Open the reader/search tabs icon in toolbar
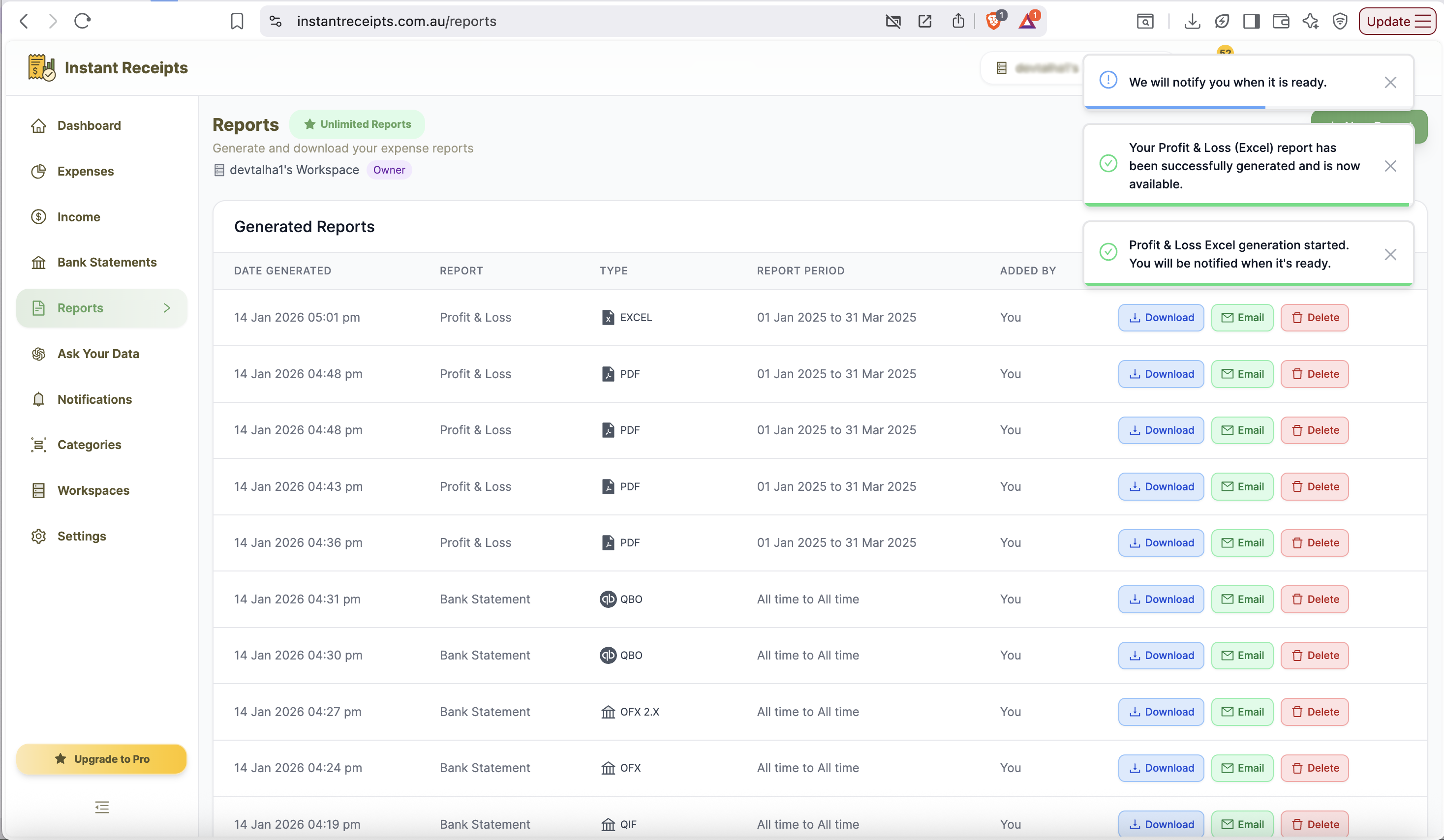This screenshot has width=1444, height=840. 1145,21
